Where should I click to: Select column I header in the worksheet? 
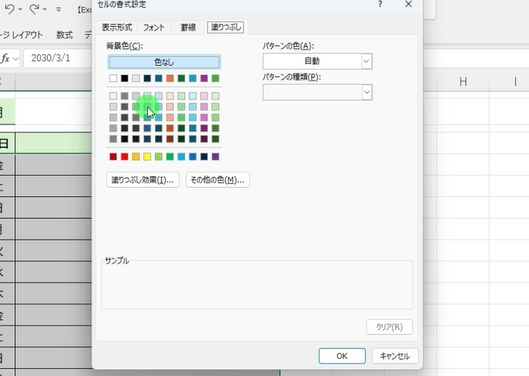click(x=515, y=81)
